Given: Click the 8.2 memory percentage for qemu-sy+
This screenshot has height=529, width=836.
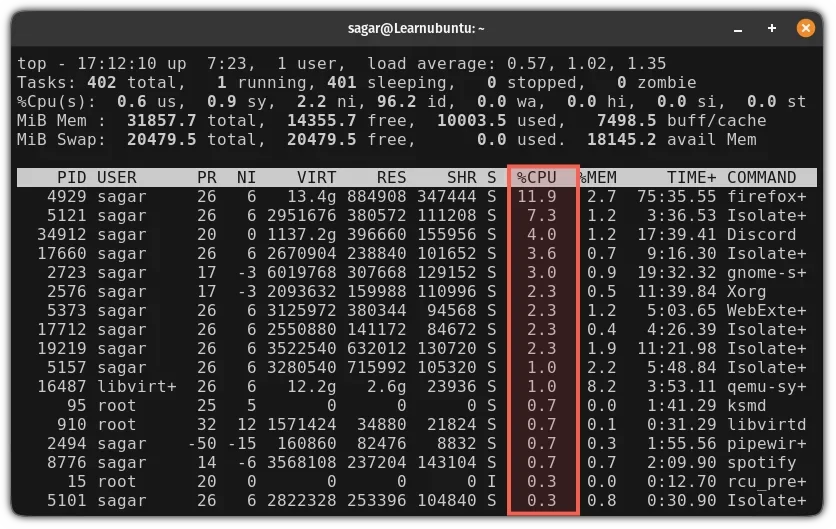Looking at the screenshot, I should (x=602, y=387).
